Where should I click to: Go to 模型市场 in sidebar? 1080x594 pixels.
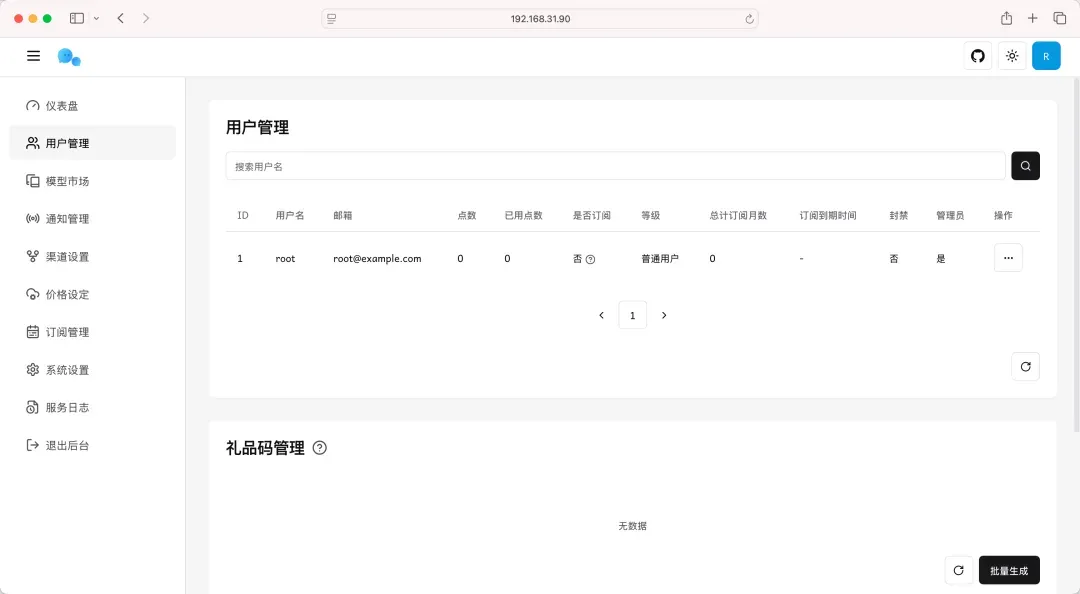click(x=92, y=181)
